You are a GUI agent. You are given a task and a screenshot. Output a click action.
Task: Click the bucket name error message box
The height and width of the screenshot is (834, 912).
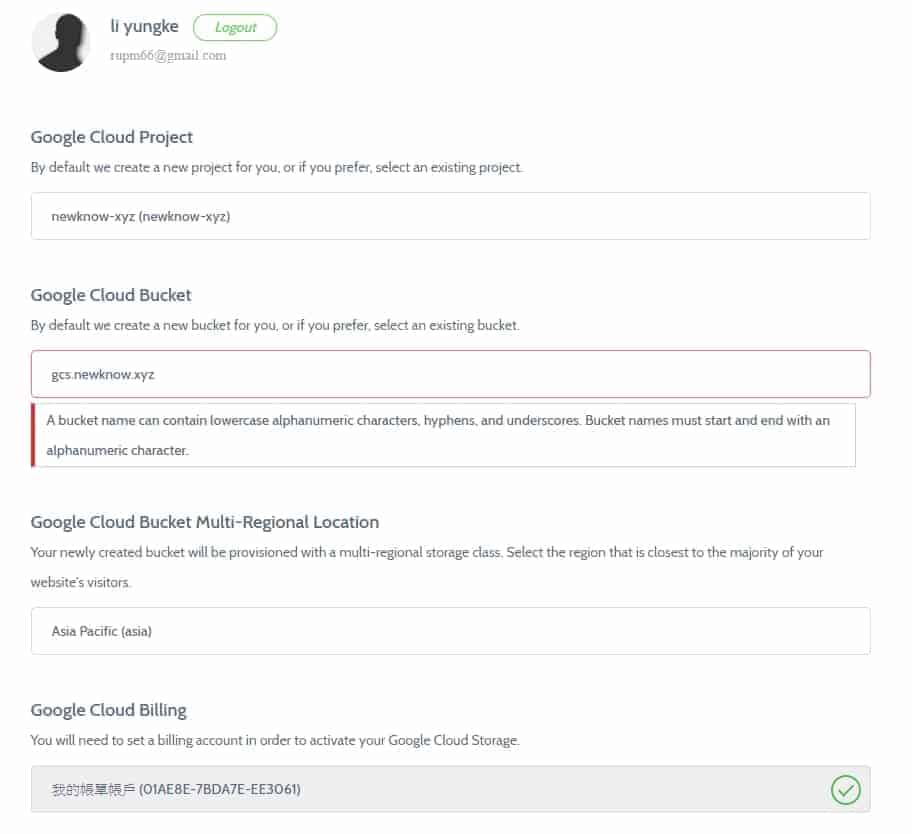tap(443, 435)
